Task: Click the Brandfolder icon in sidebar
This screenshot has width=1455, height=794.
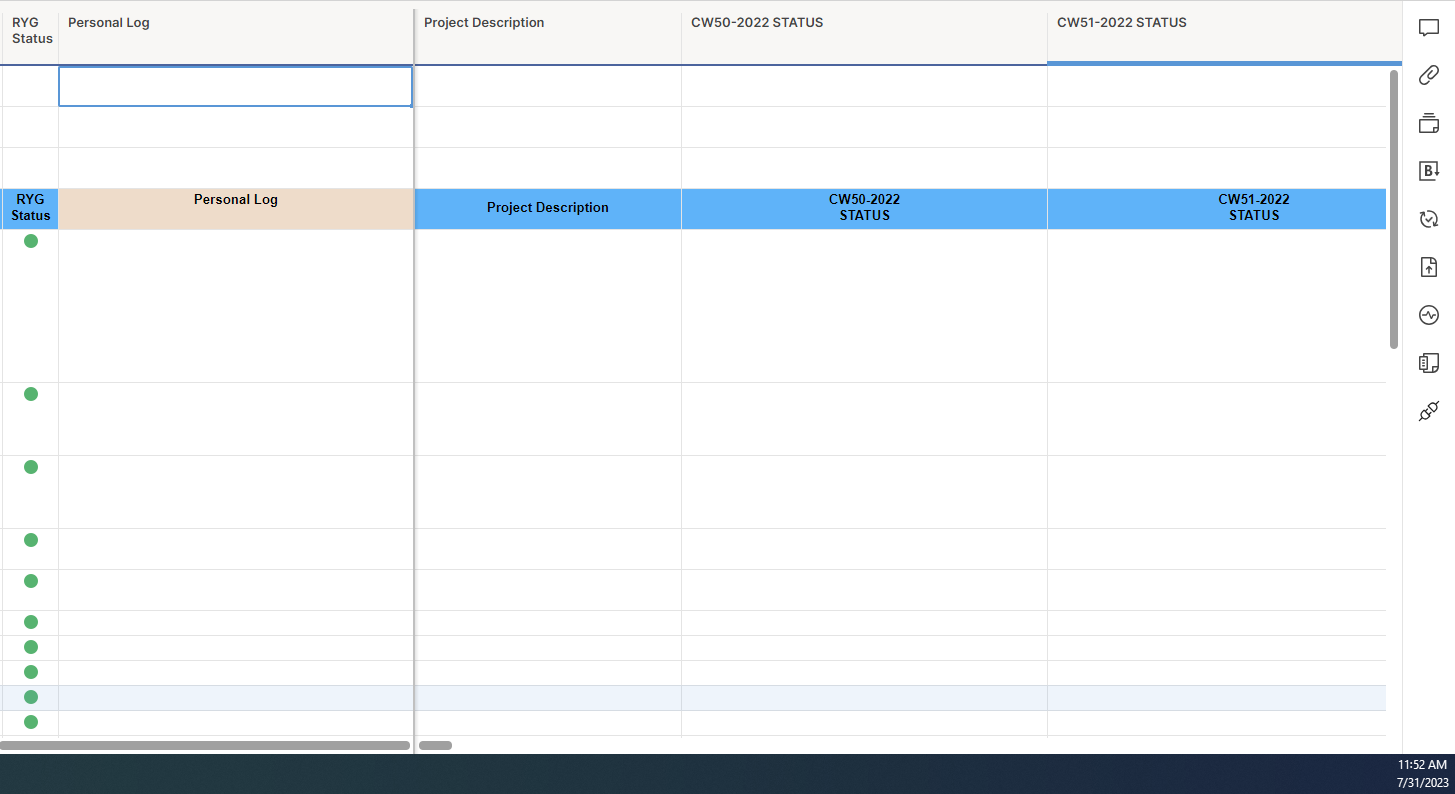Action: tap(1429, 171)
